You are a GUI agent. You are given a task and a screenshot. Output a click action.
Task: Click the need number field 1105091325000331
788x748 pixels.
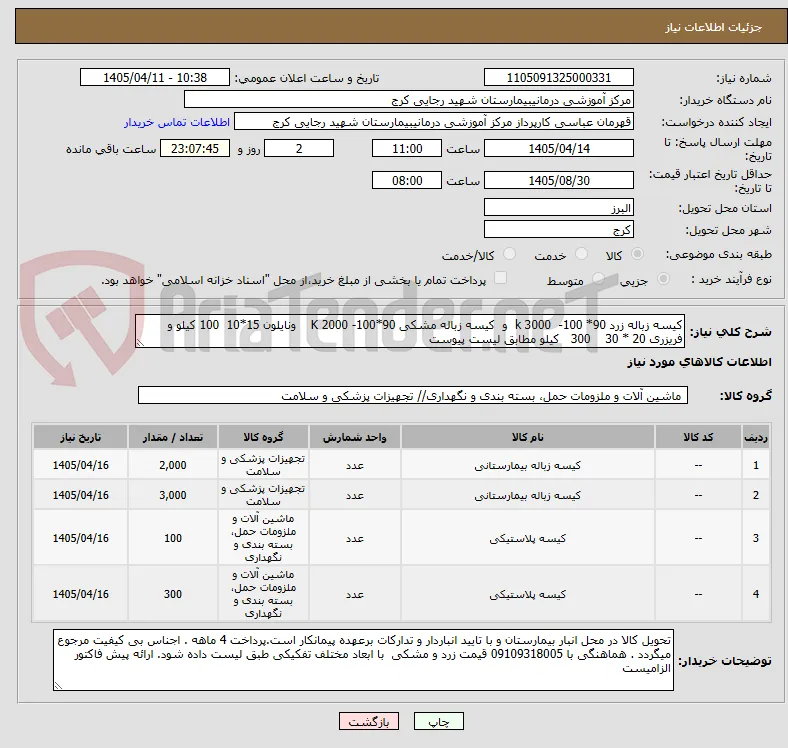click(558, 77)
